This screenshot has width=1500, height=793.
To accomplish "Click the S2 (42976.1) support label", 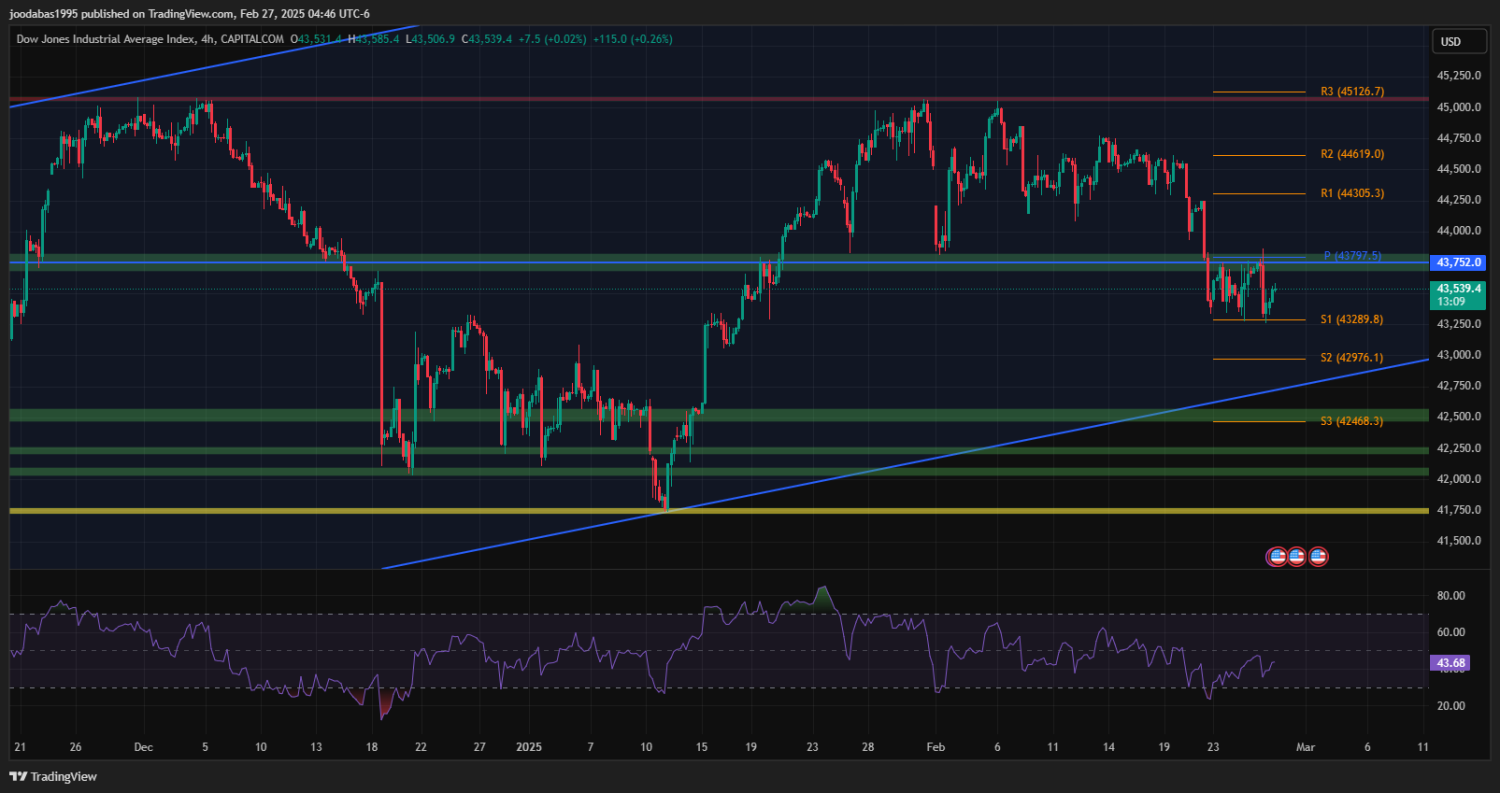I will (1351, 358).
